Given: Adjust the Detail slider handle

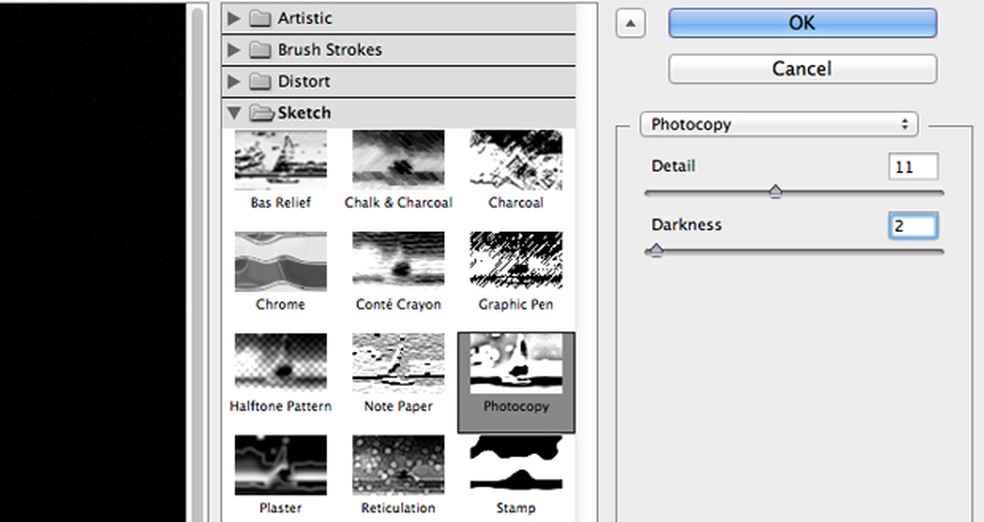Looking at the screenshot, I should (776, 191).
